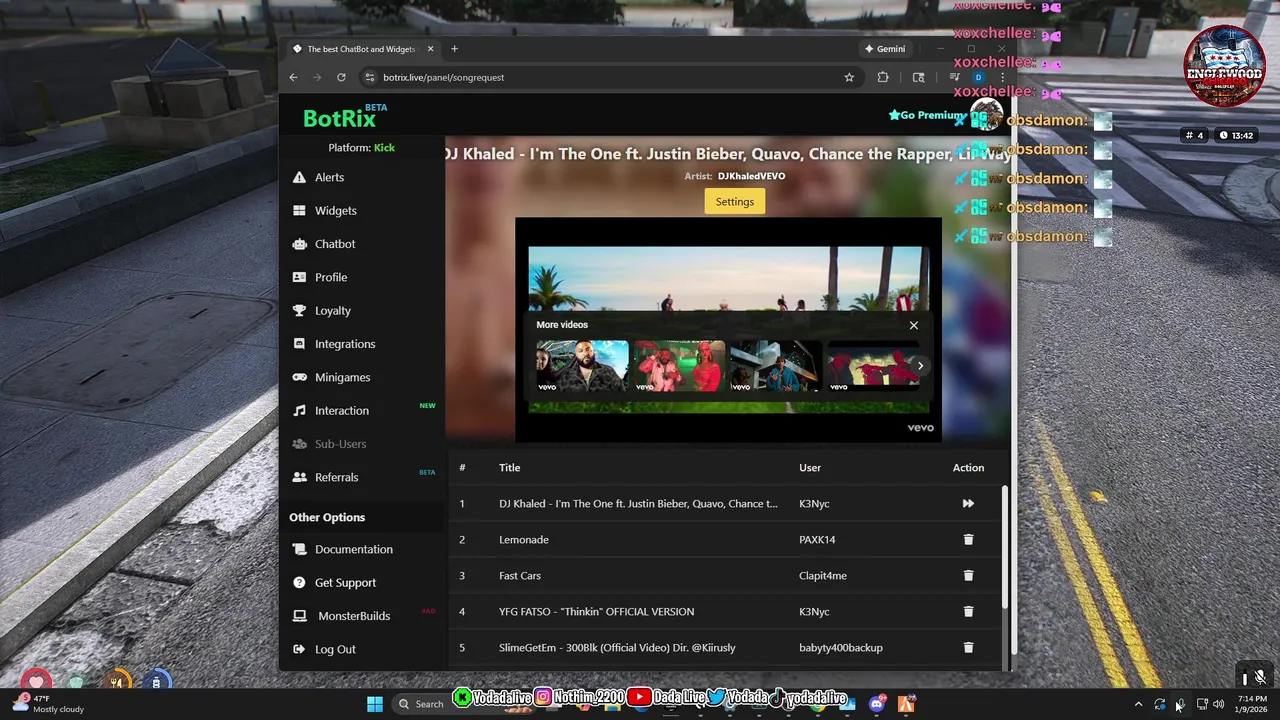Delete SlimeGetEm 300Blk song request
Image resolution: width=1280 pixels, height=720 pixels.
(968, 647)
